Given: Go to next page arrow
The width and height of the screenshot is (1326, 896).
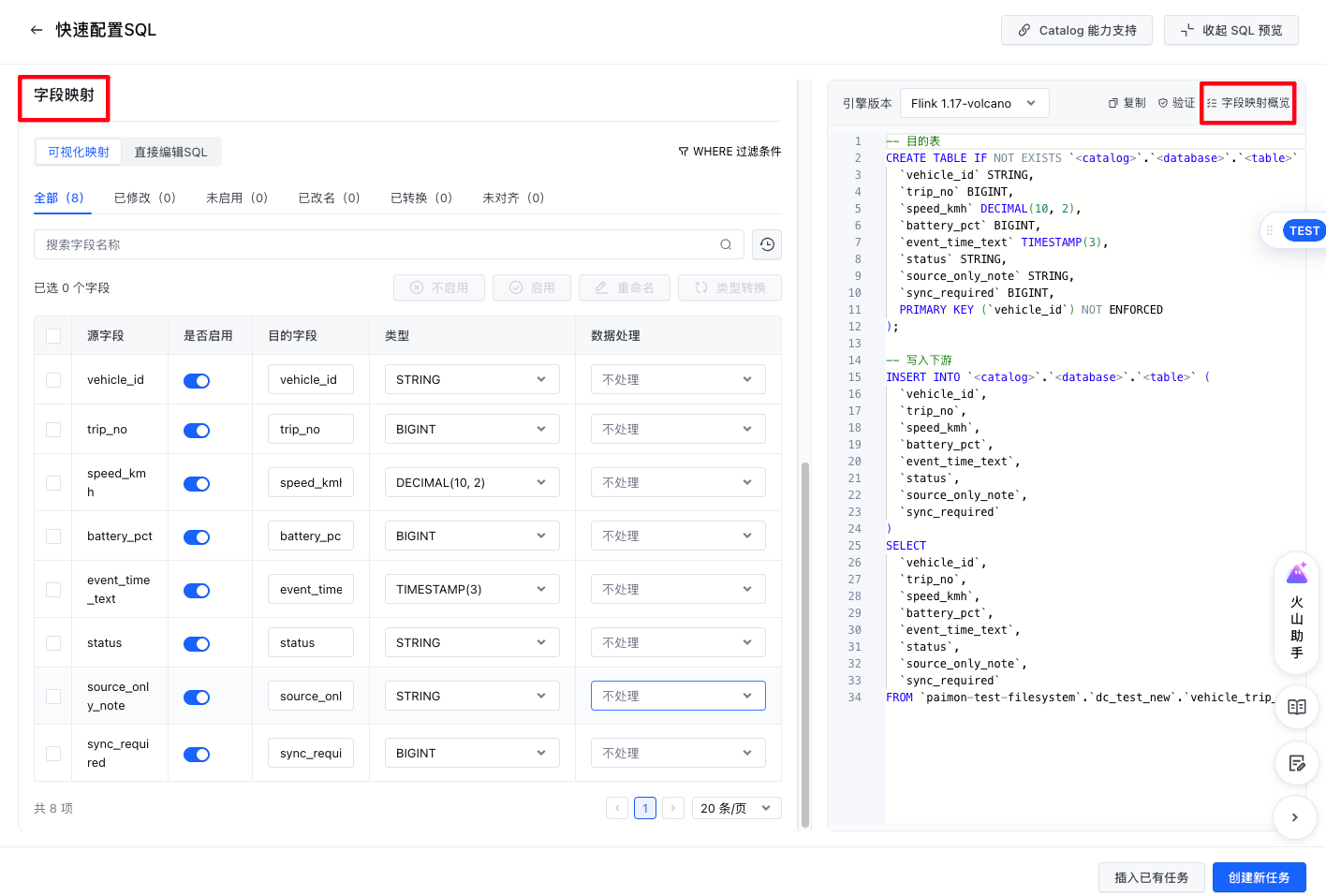Looking at the screenshot, I should coord(673,808).
